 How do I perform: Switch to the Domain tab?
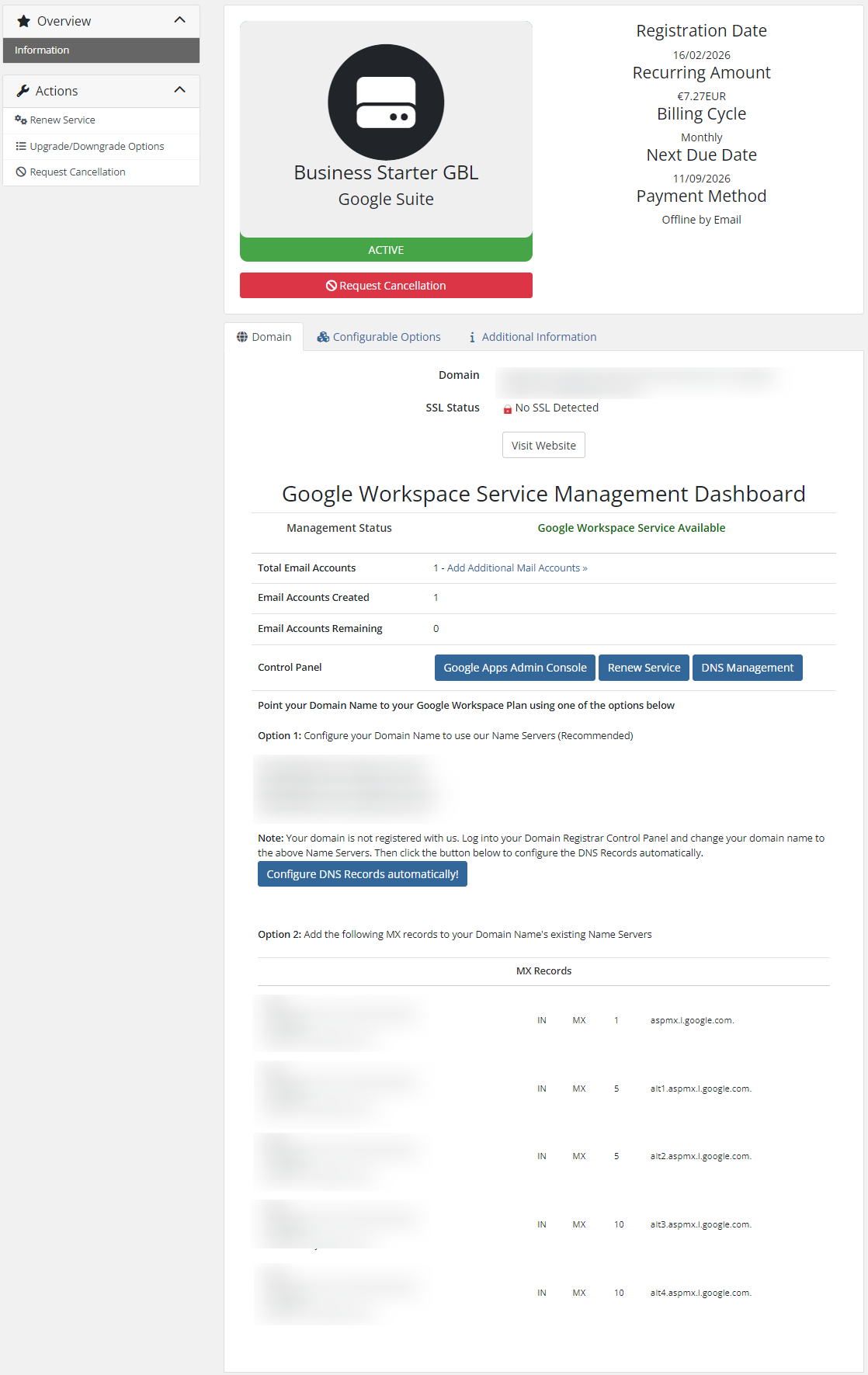pyautogui.click(x=264, y=337)
